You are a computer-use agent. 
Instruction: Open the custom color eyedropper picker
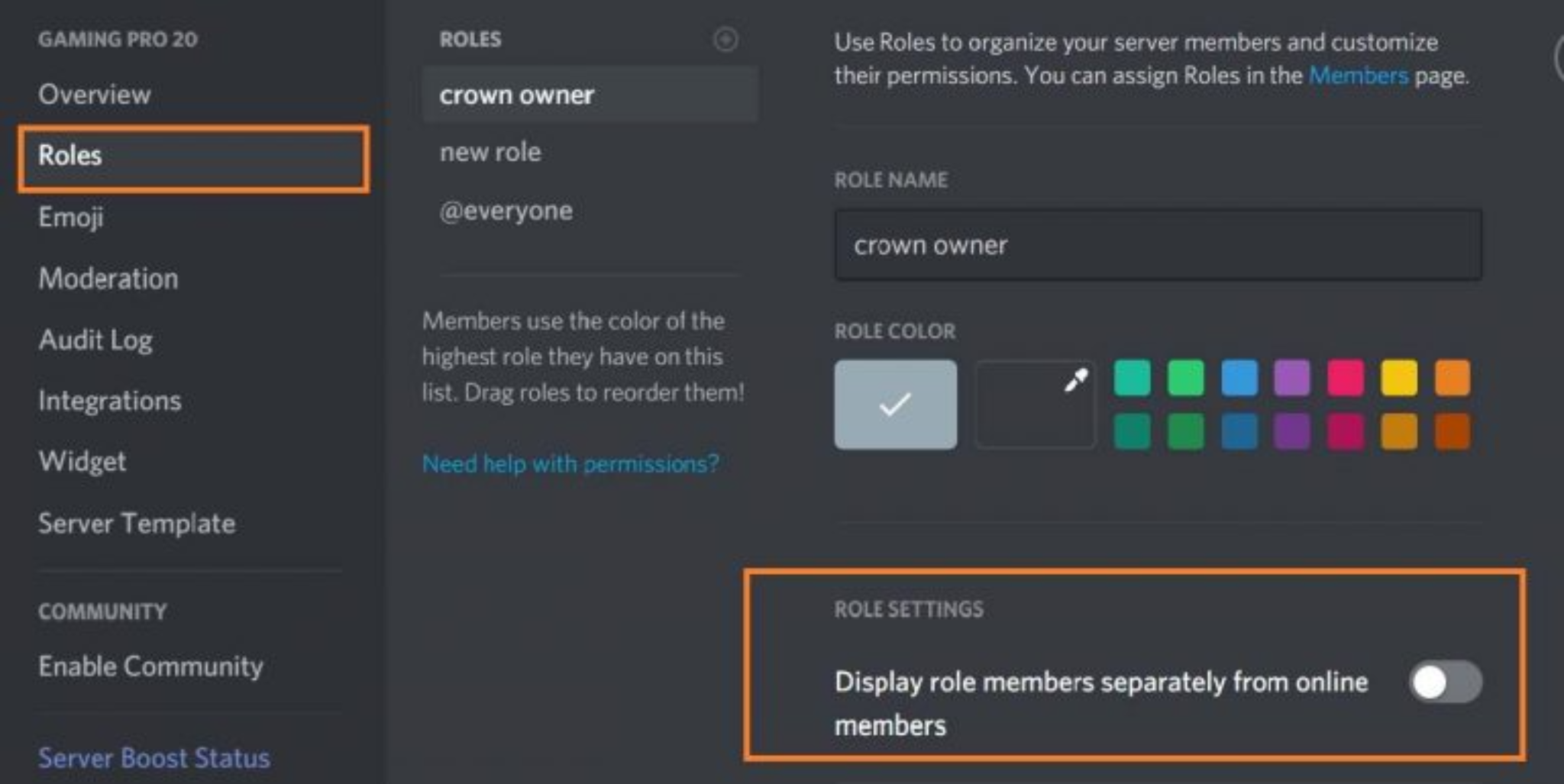tap(1036, 404)
